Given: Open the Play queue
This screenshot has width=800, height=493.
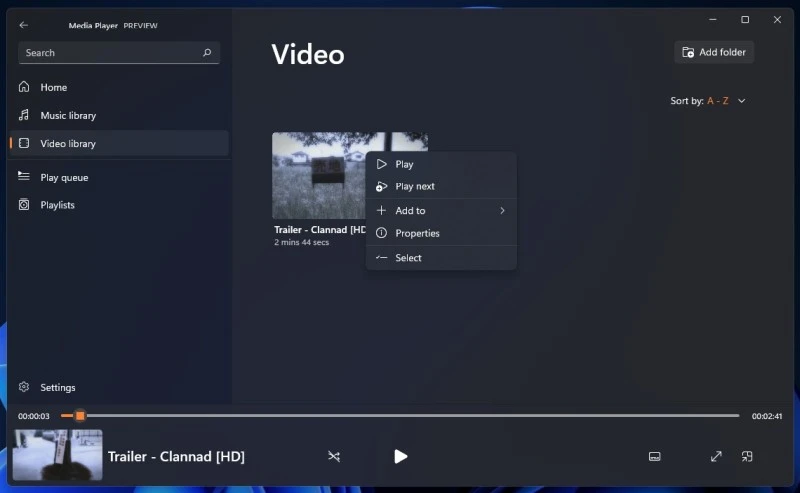Looking at the screenshot, I should (119, 177).
